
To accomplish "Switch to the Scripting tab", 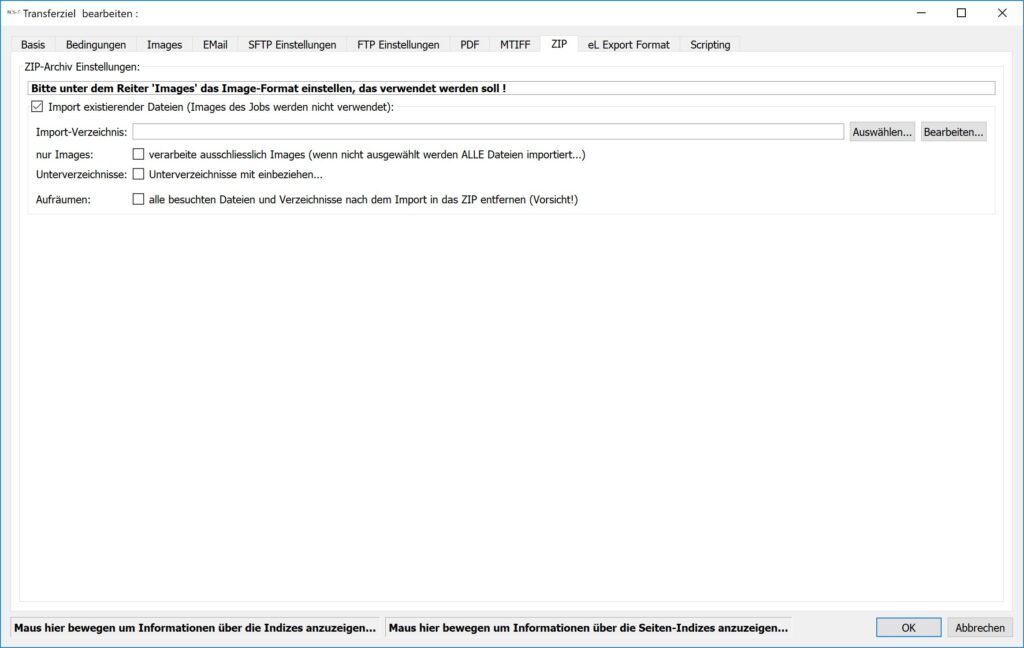I will [710, 44].
